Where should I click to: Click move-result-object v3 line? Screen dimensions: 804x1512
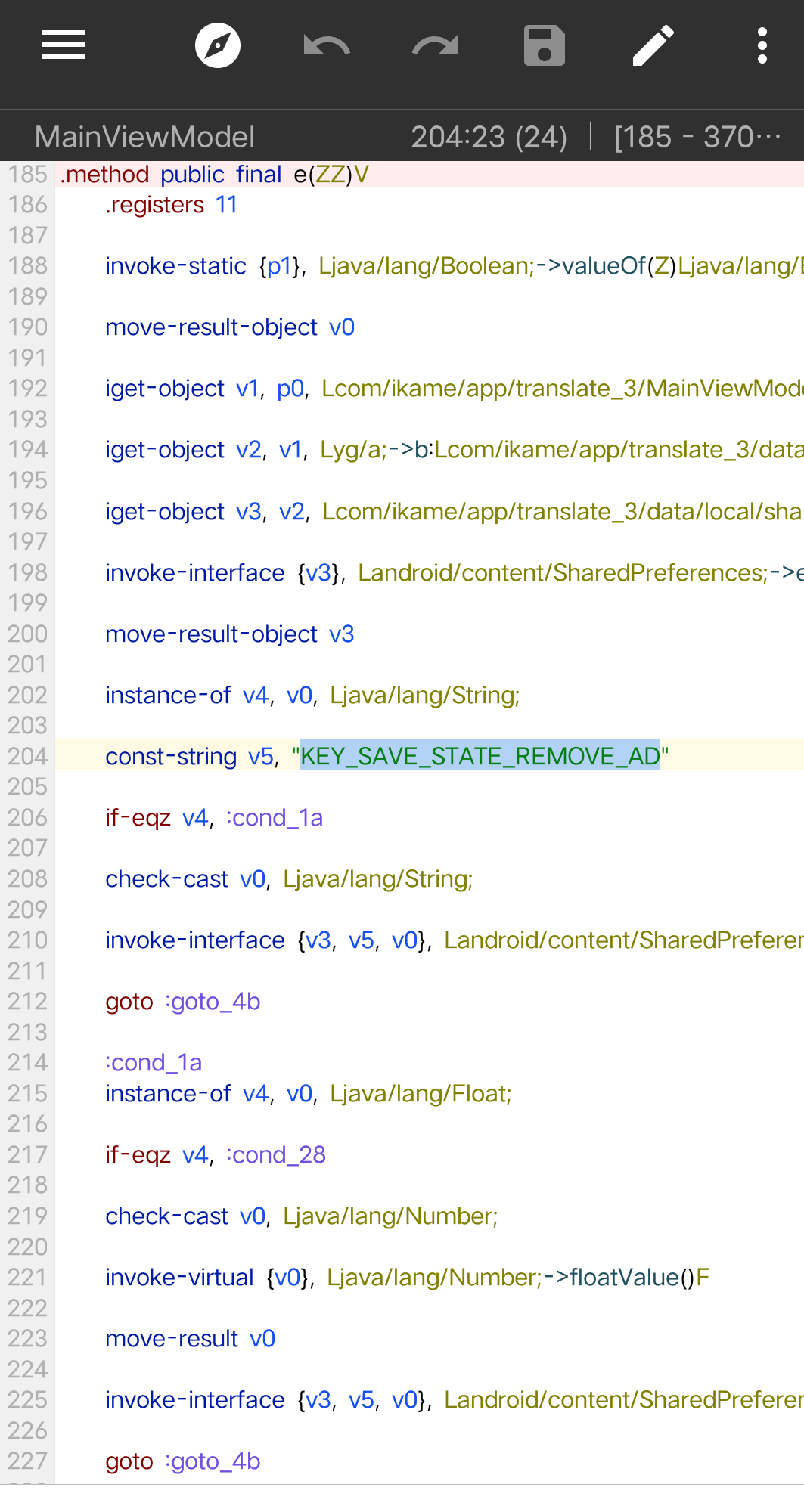tap(230, 634)
